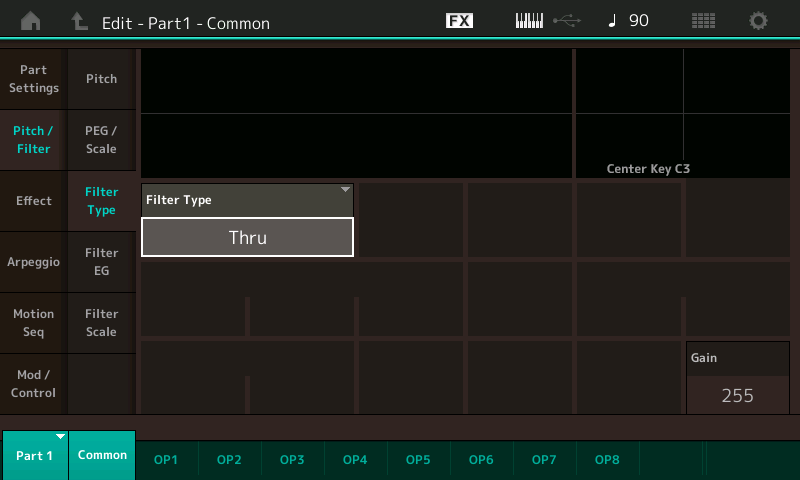Open the Filter Type dropdown
This screenshot has width=800, height=480.
[247, 199]
